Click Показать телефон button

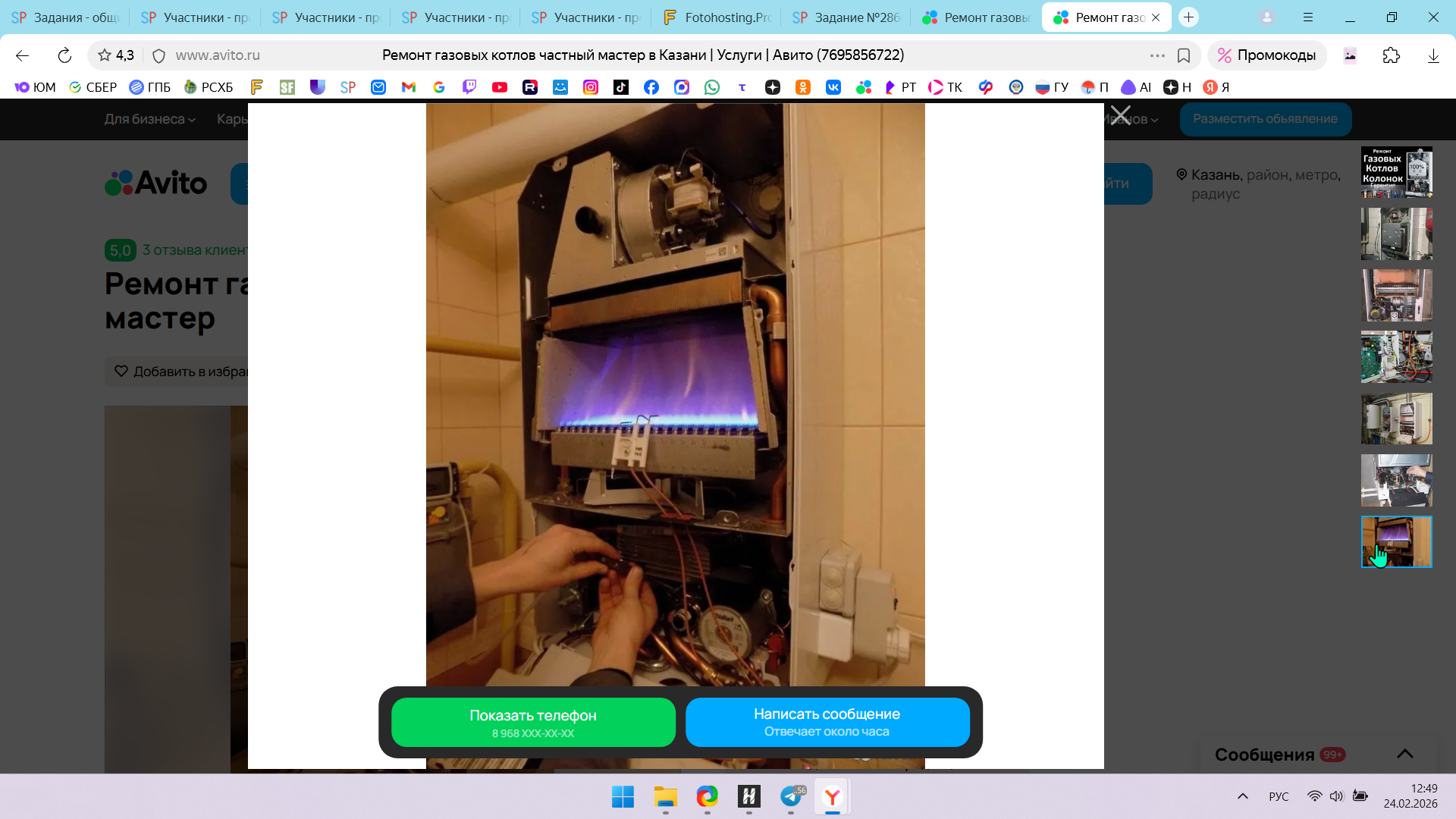[x=533, y=722]
